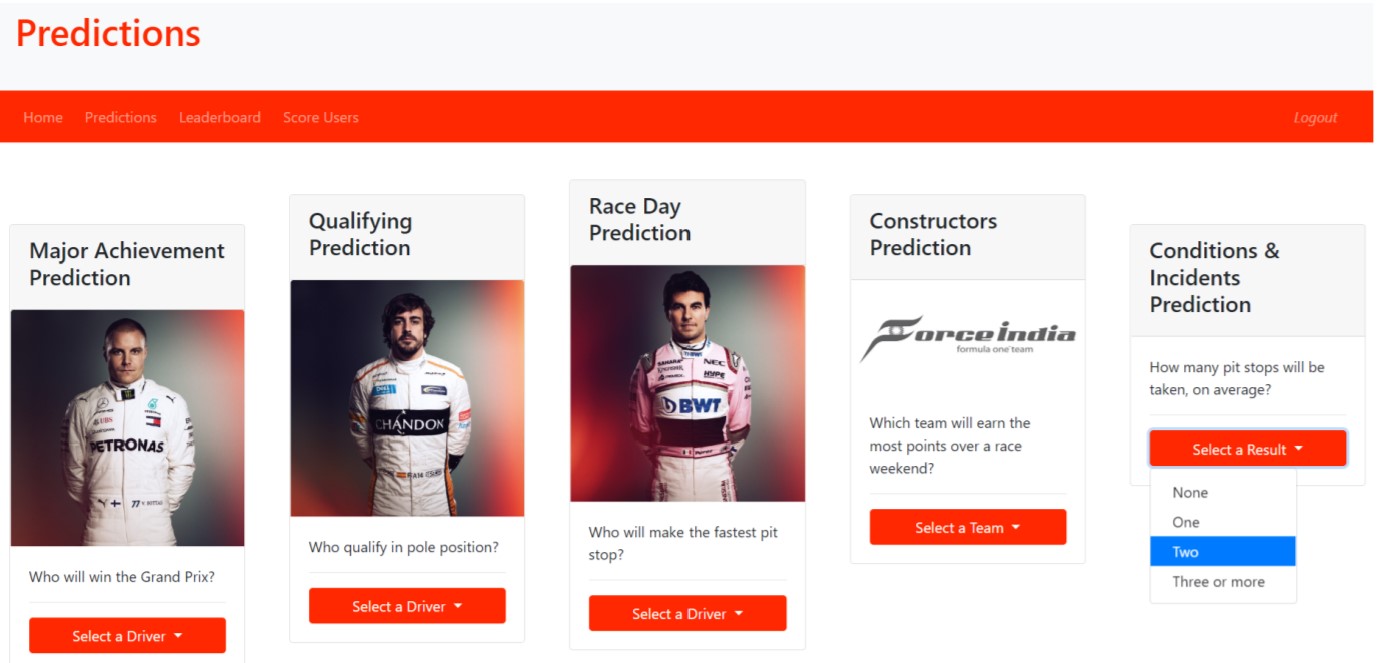Viewport: 1377px width, 663px height.
Task: Open the Select a Team dropdown
Action: point(967,527)
